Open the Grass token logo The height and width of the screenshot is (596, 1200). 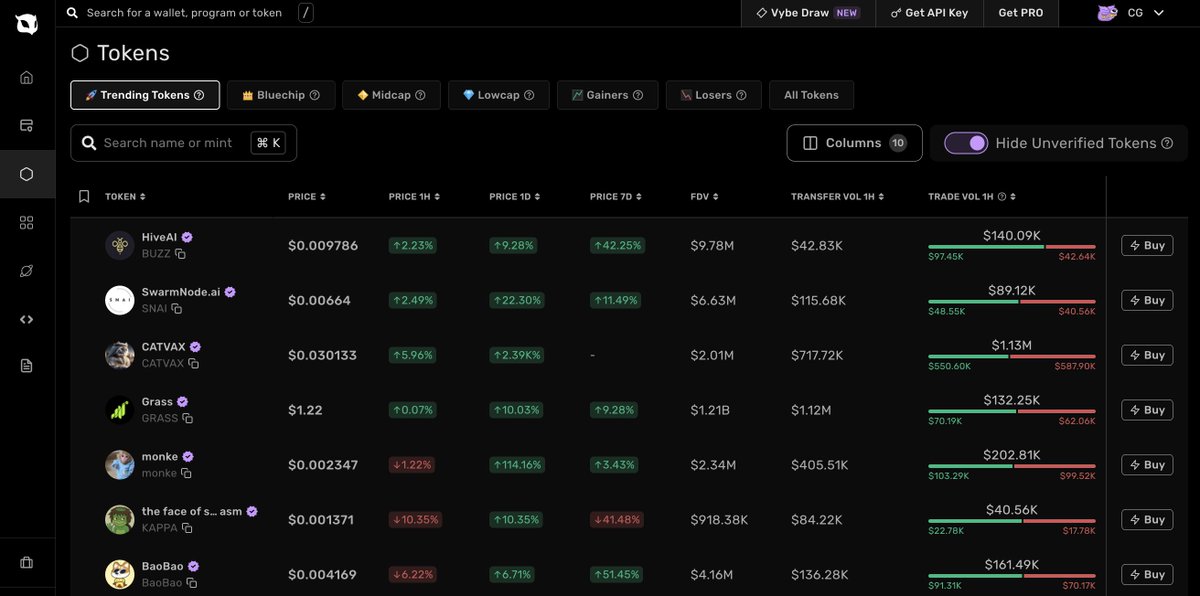120,410
